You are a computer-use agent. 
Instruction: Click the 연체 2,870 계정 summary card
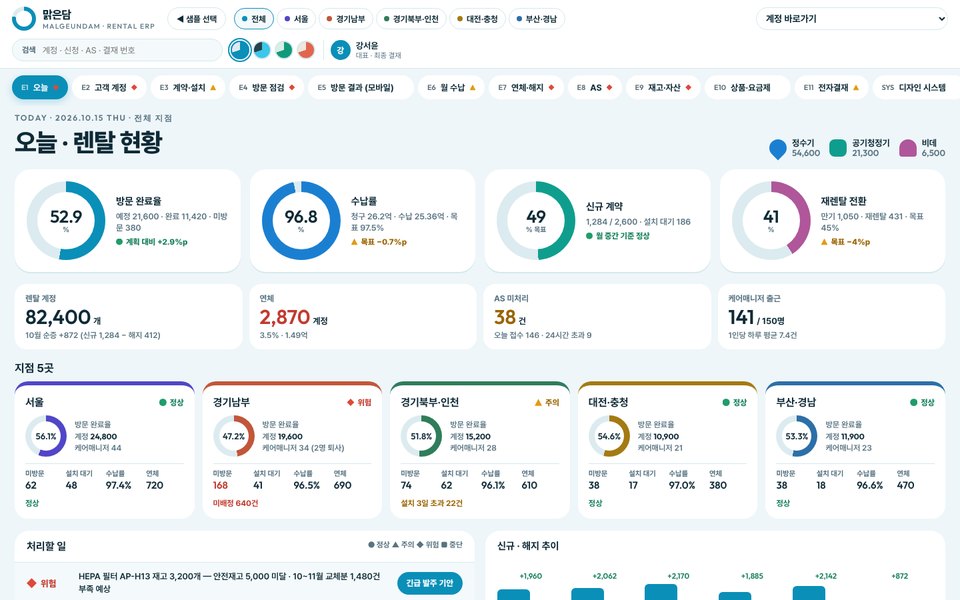tap(362, 317)
